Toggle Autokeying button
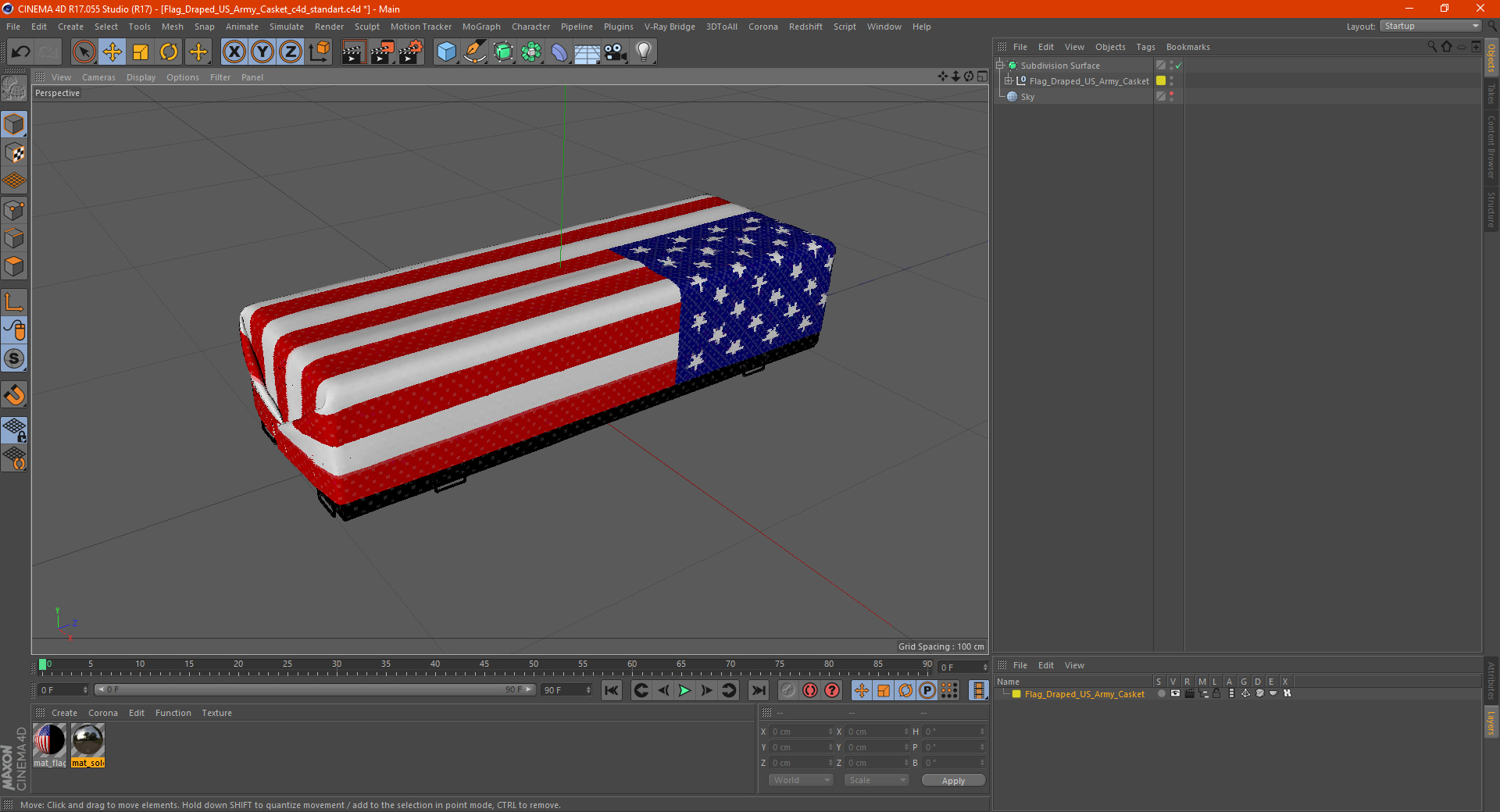The width and height of the screenshot is (1500, 812). click(810, 690)
